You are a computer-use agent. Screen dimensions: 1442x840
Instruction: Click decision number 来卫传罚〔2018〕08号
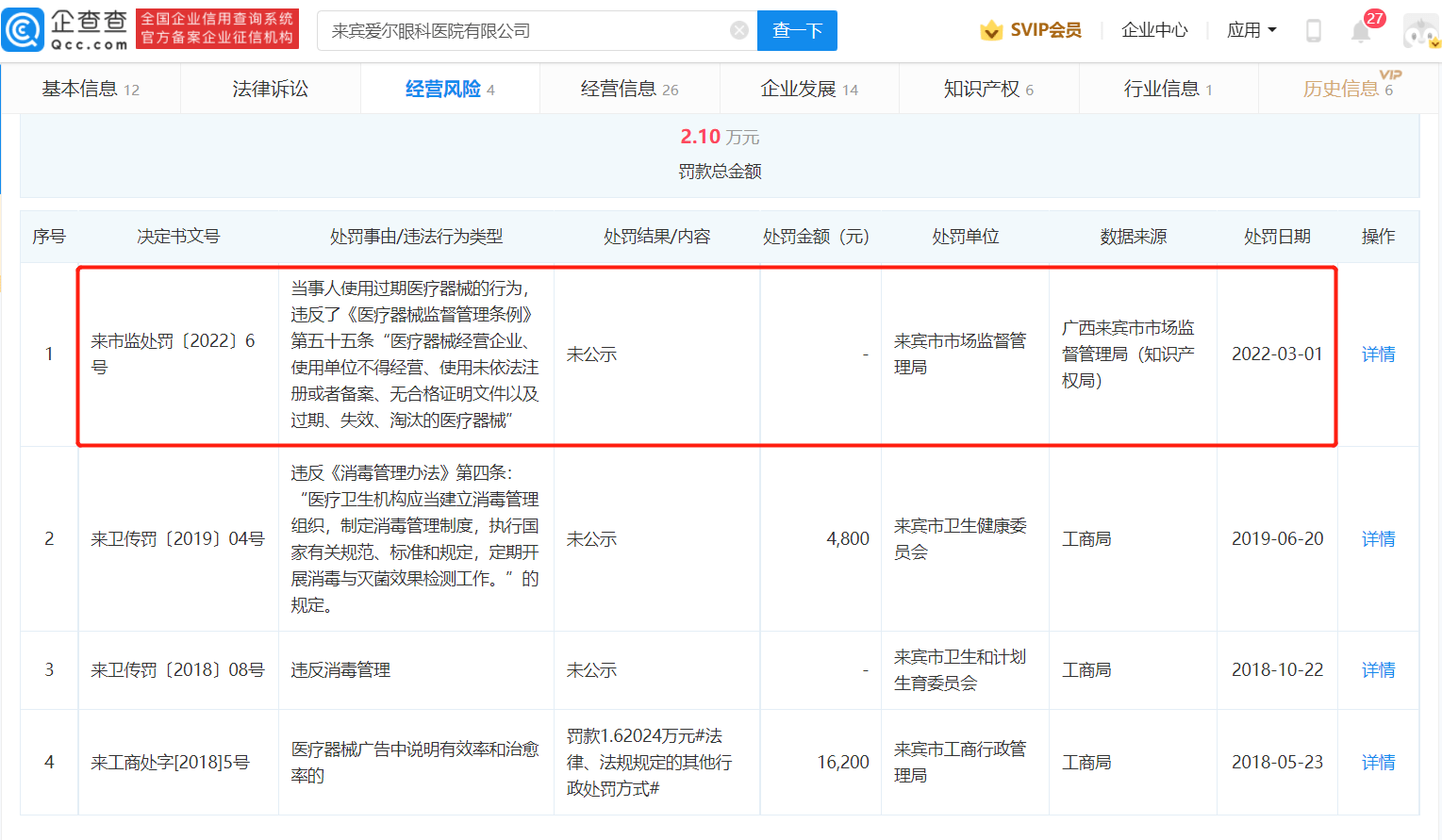[177, 669]
